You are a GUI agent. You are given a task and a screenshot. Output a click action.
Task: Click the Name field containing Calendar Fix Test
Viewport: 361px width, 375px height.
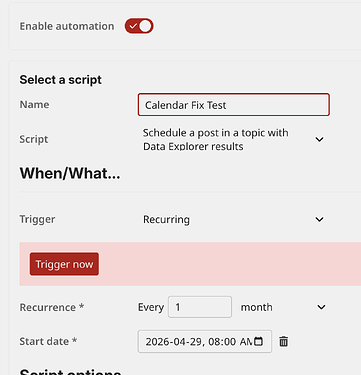click(x=234, y=105)
